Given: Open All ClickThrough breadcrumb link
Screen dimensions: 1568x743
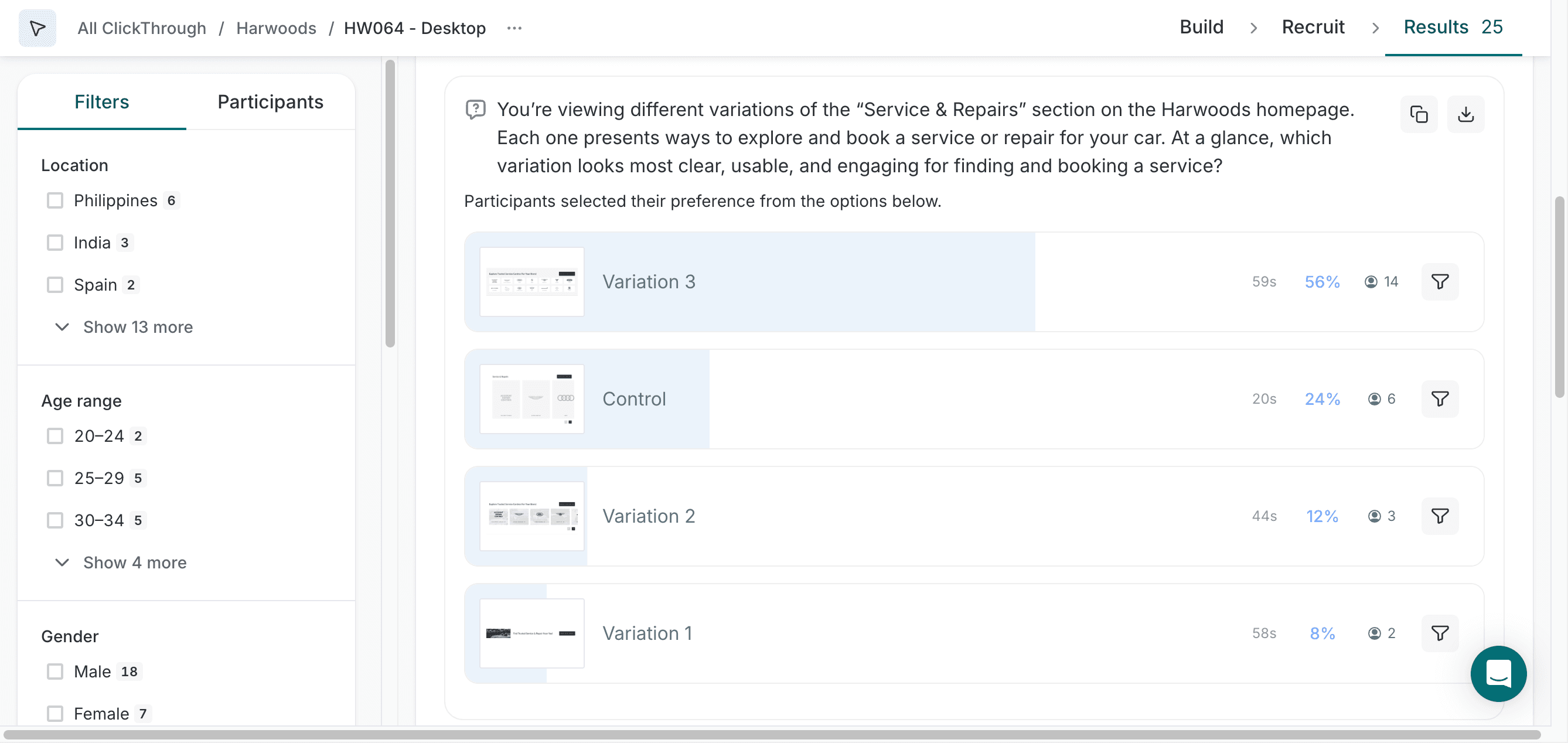Looking at the screenshot, I should point(142,28).
